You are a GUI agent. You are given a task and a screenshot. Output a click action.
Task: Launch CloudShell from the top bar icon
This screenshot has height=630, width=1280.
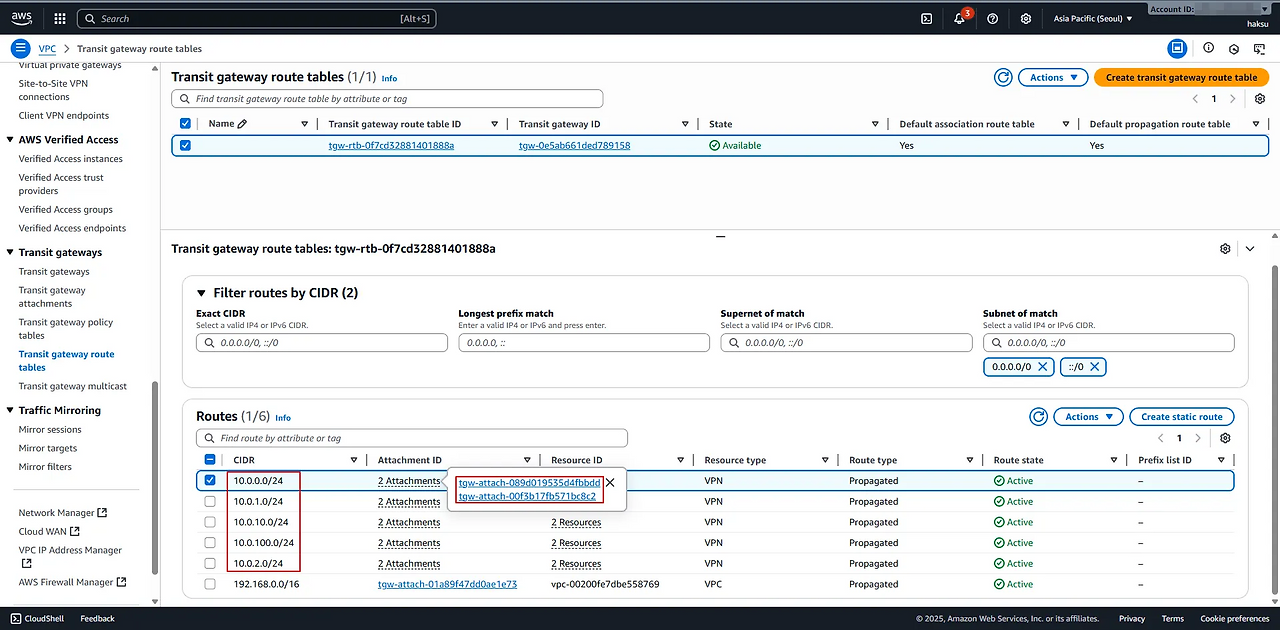927,18
